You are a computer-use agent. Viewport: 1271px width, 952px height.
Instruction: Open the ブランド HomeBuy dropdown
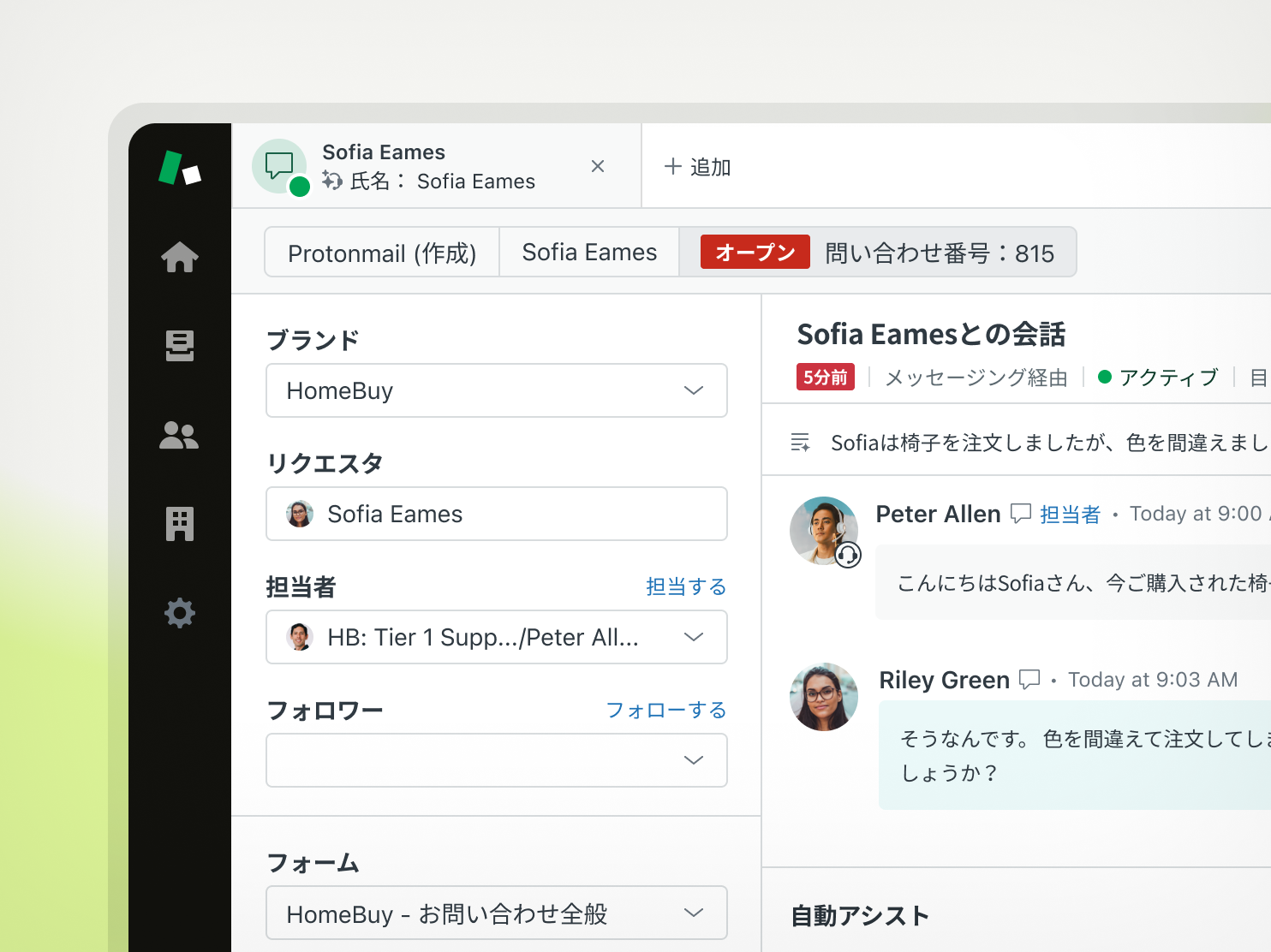tap(497, 390)
